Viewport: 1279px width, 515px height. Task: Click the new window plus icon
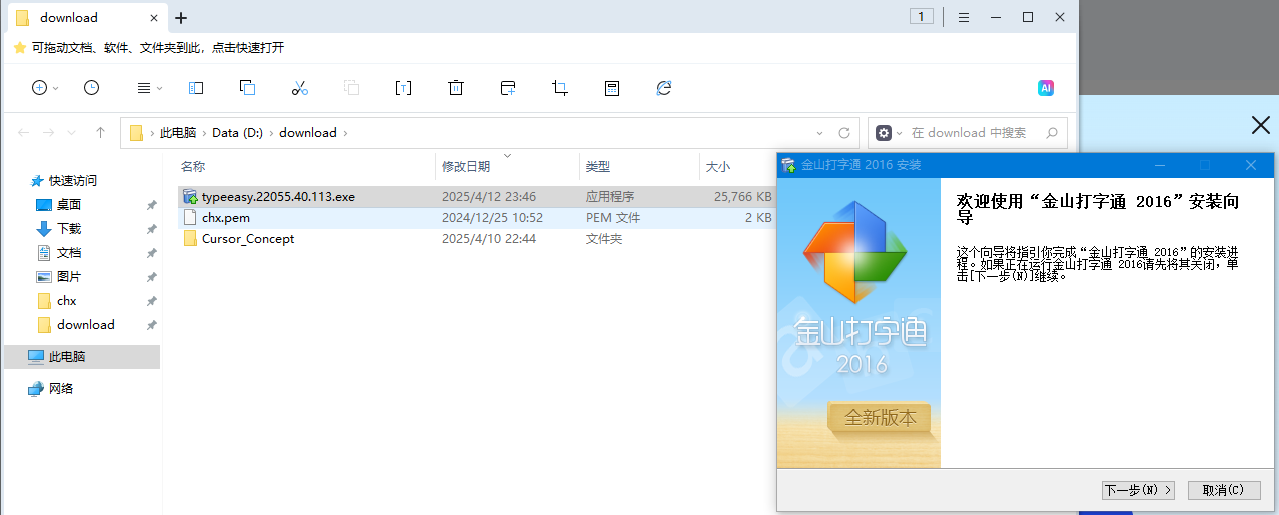click(x=508, y=88)
